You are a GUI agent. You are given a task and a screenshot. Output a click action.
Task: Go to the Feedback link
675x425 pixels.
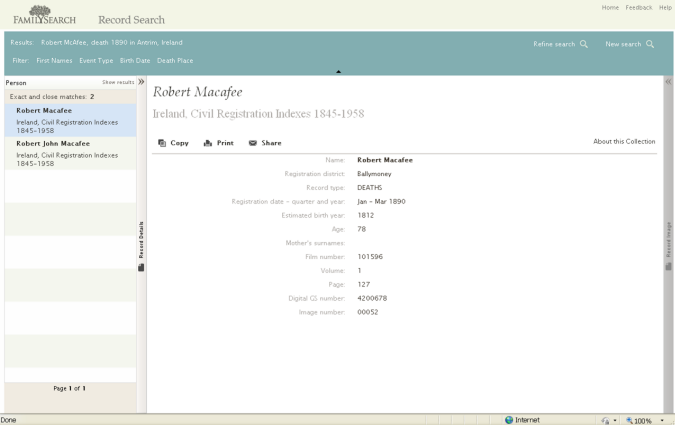(x=639, y=7)
